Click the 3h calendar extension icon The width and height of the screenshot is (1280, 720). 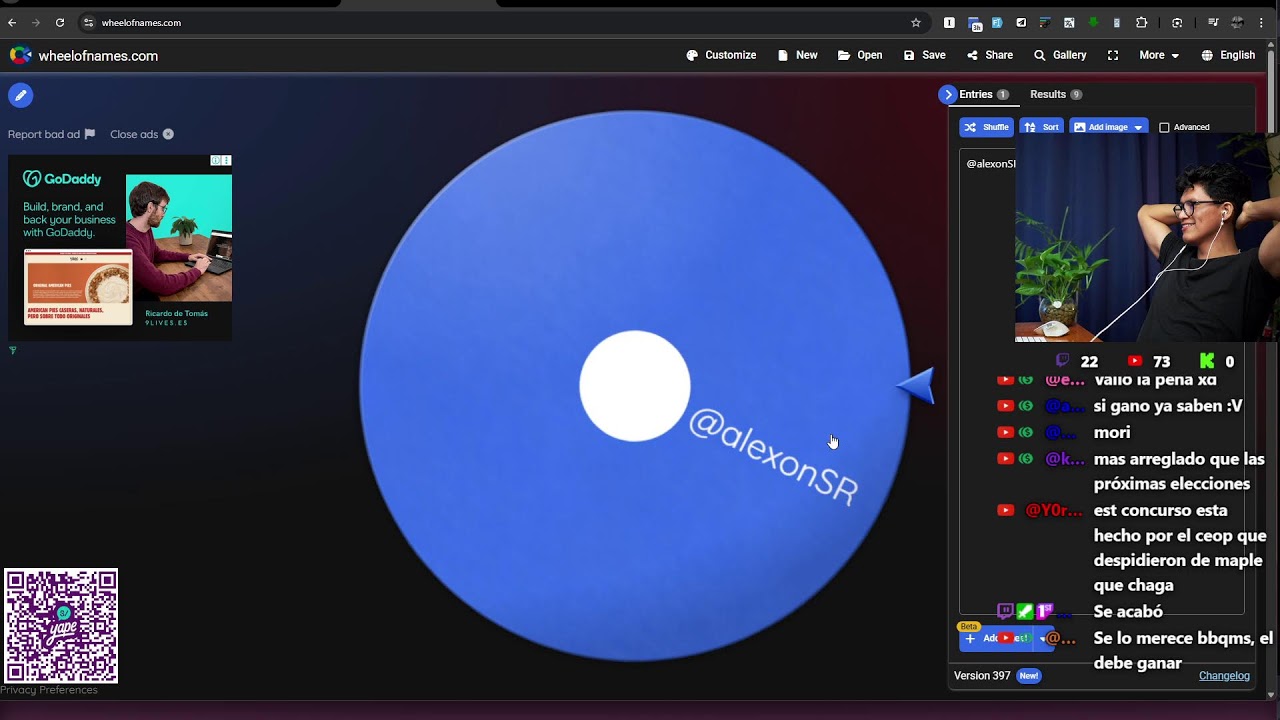(x=973, y=23)
